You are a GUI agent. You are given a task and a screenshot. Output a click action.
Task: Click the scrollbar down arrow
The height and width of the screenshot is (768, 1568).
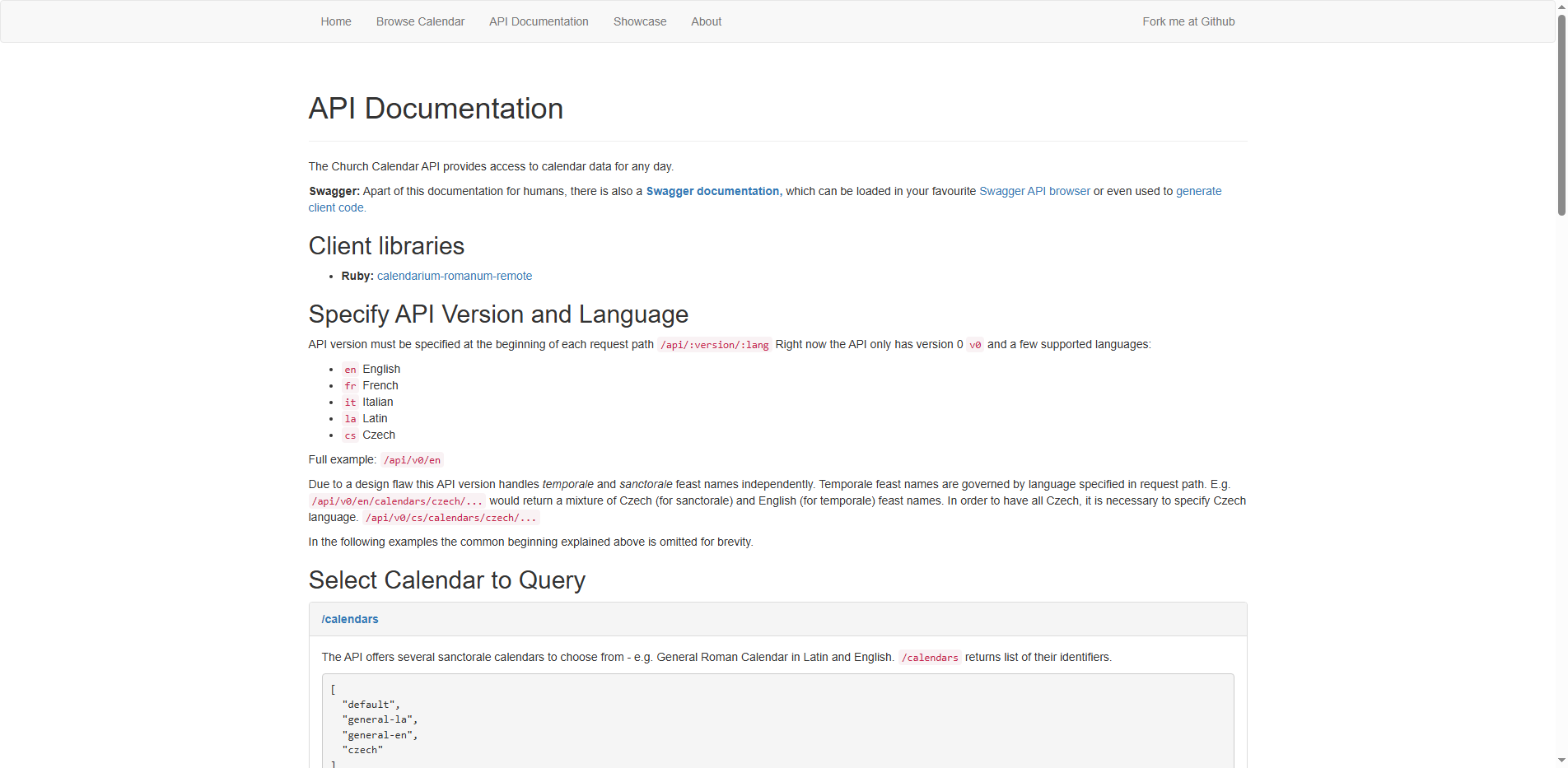pyautogui.click(x=1561, y=761)
